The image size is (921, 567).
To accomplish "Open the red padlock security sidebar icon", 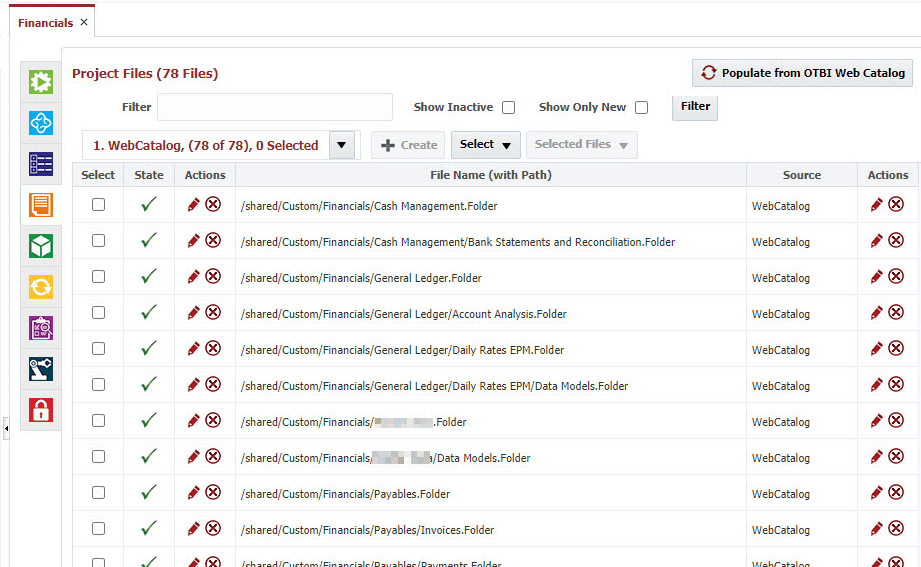I will pyautogui.click(x=41, y=410).
